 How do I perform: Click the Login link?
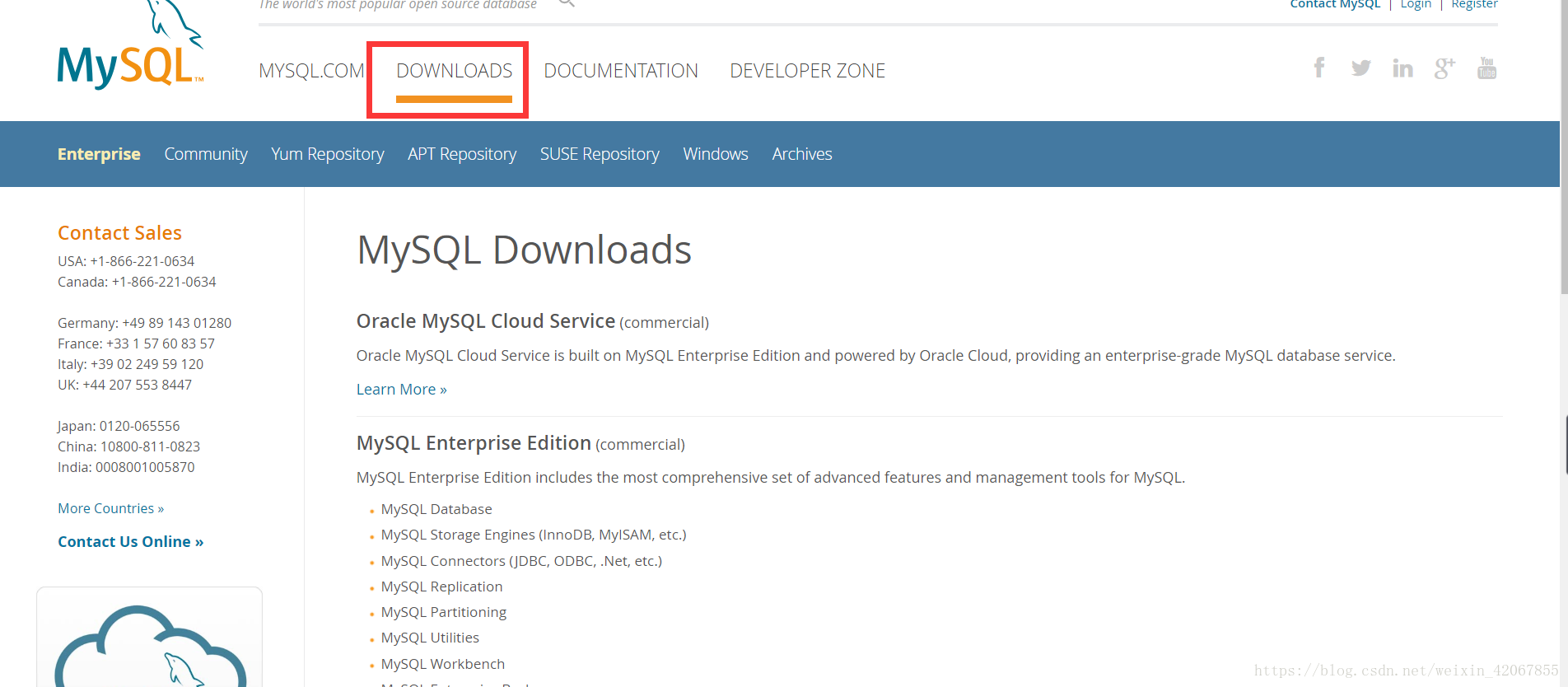point(1416,4)
